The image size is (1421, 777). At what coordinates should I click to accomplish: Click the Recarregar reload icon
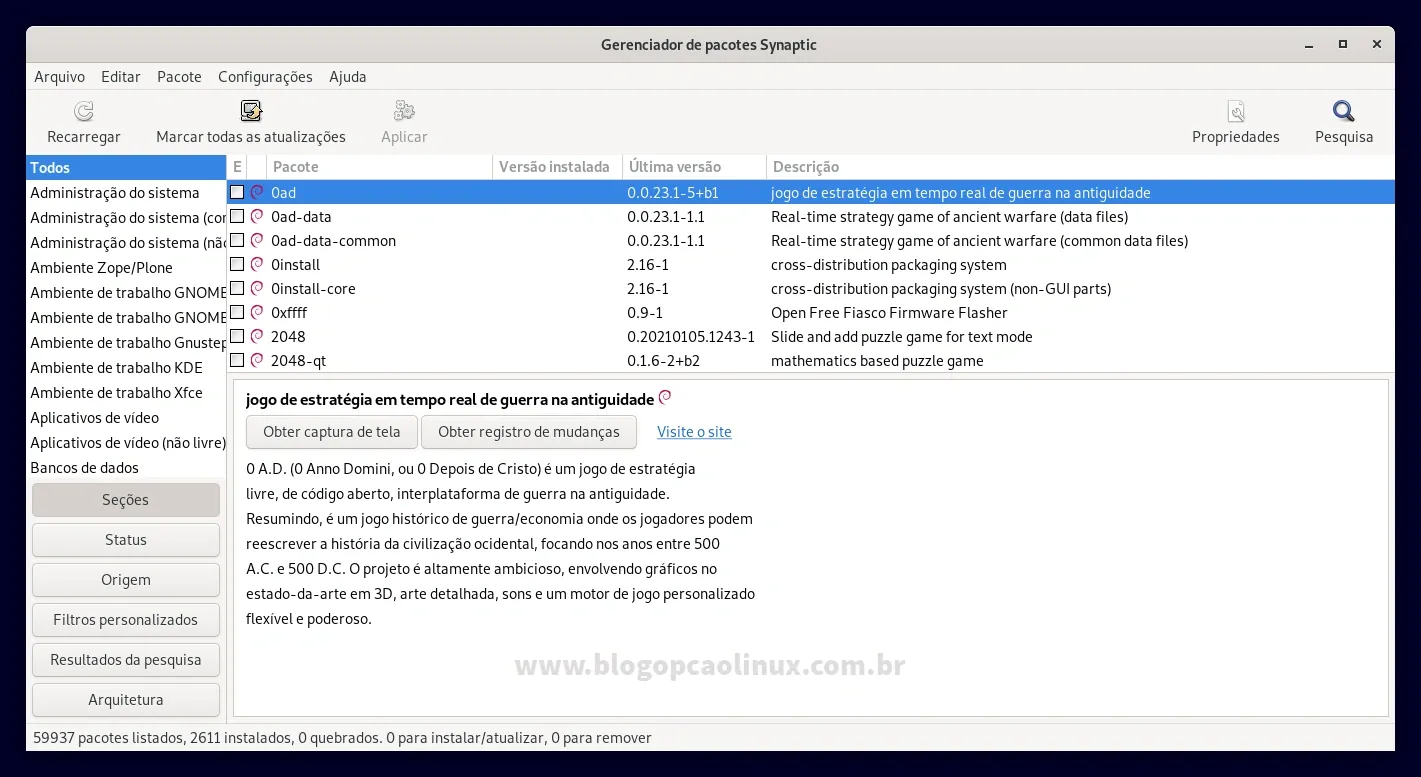click(x=84, y=111)
